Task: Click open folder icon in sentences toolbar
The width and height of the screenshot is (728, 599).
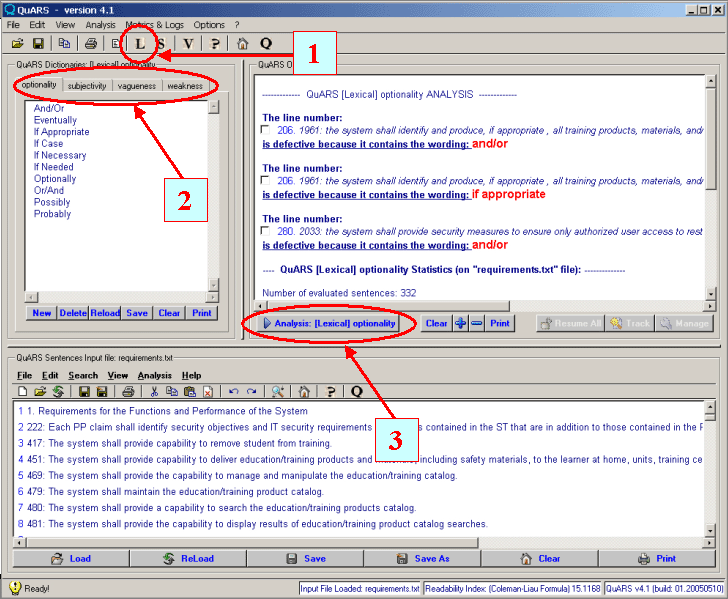Action: click(40, 391)
